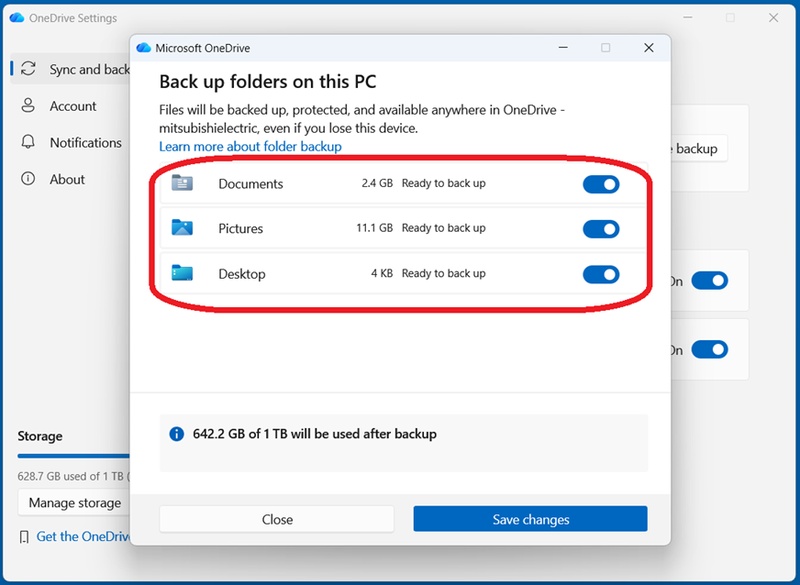Open About section in Settings sidebar
The height and width of the screenshot is (585, 800).
70,179
